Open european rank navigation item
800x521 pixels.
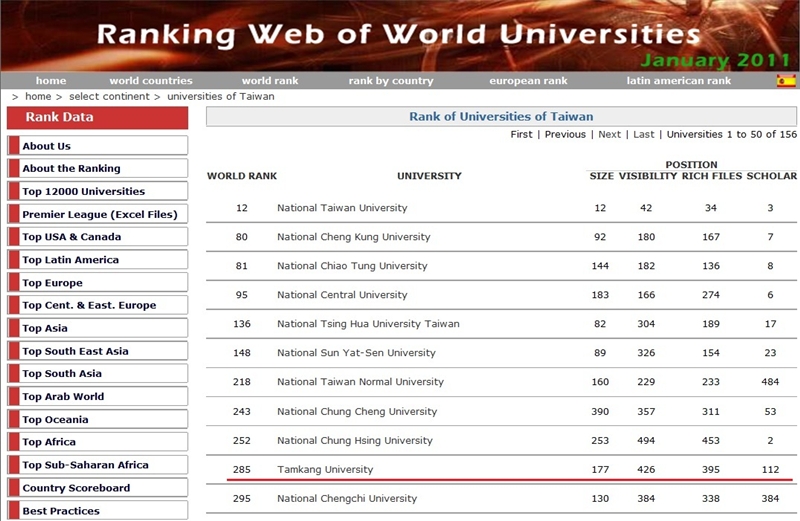[528, 81]
